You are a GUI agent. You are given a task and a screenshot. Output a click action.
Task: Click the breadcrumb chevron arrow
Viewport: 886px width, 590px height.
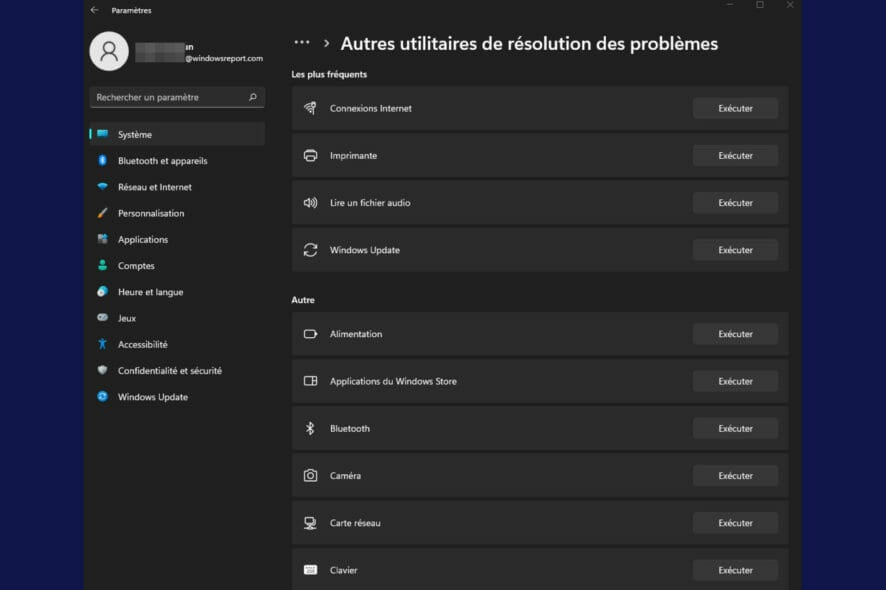327,43
